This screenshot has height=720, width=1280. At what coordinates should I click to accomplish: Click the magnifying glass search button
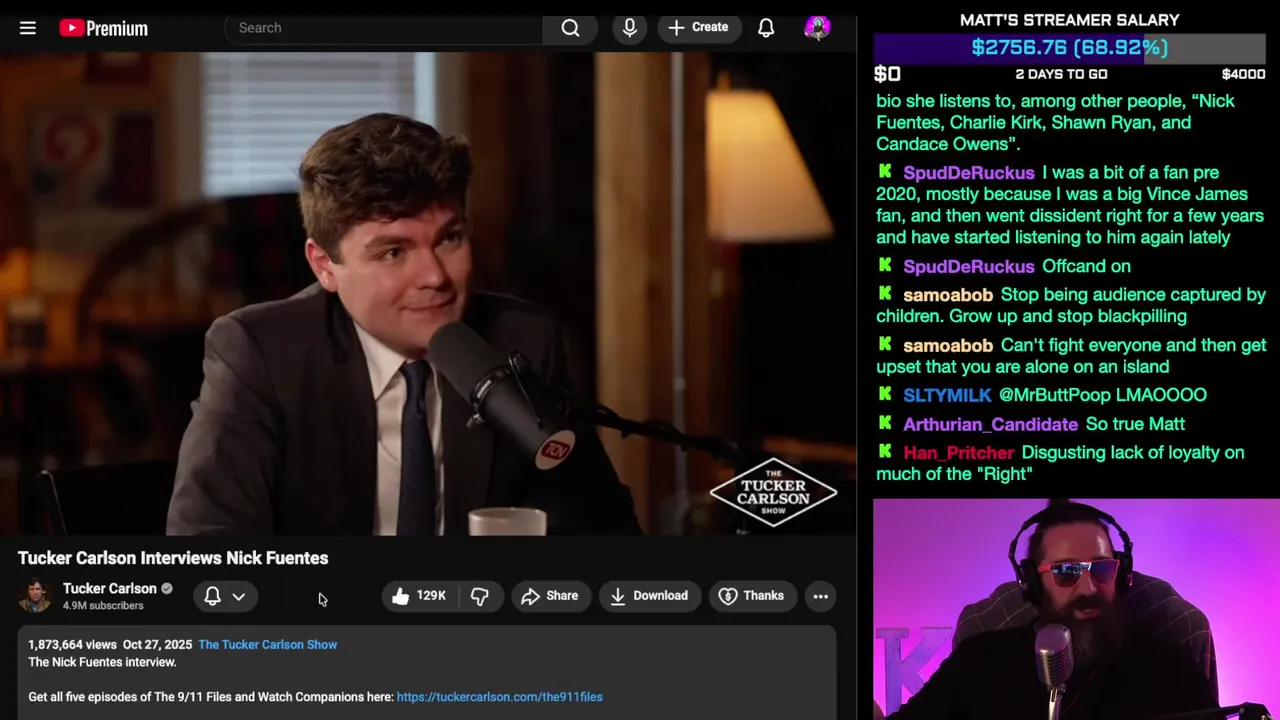click(570, 28)
